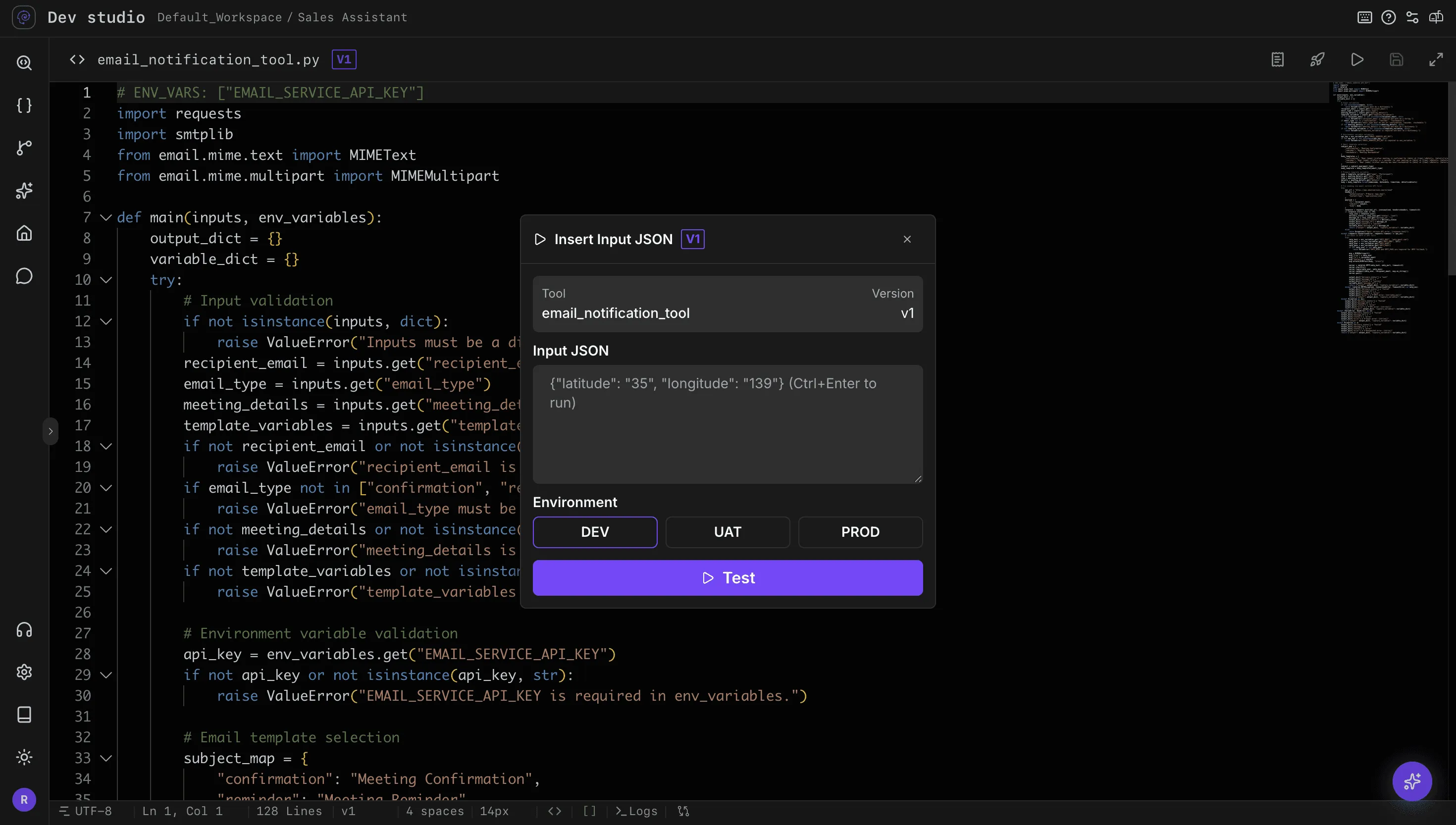Open the document notes icon in editor toolbar

(x=1278, y=59)
